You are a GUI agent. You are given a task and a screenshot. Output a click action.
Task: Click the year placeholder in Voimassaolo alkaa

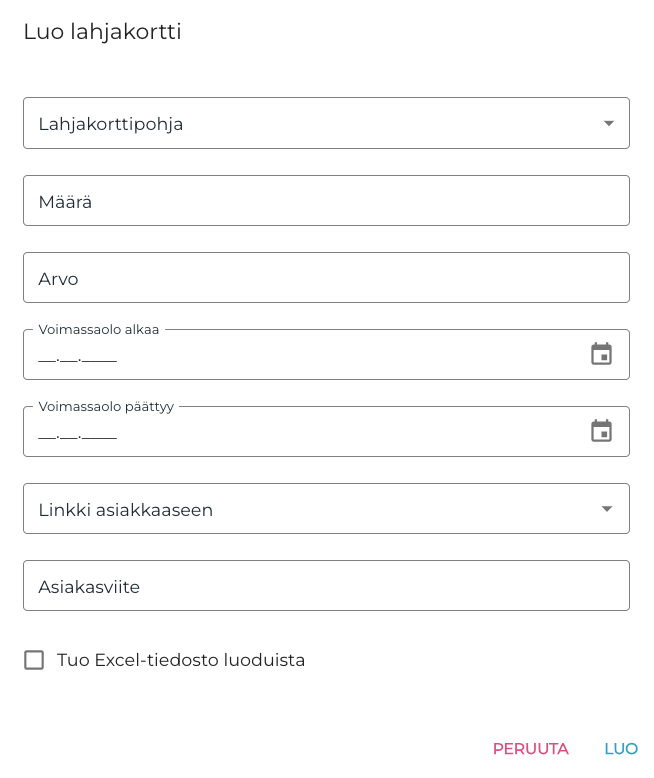[x=100, y=356]
